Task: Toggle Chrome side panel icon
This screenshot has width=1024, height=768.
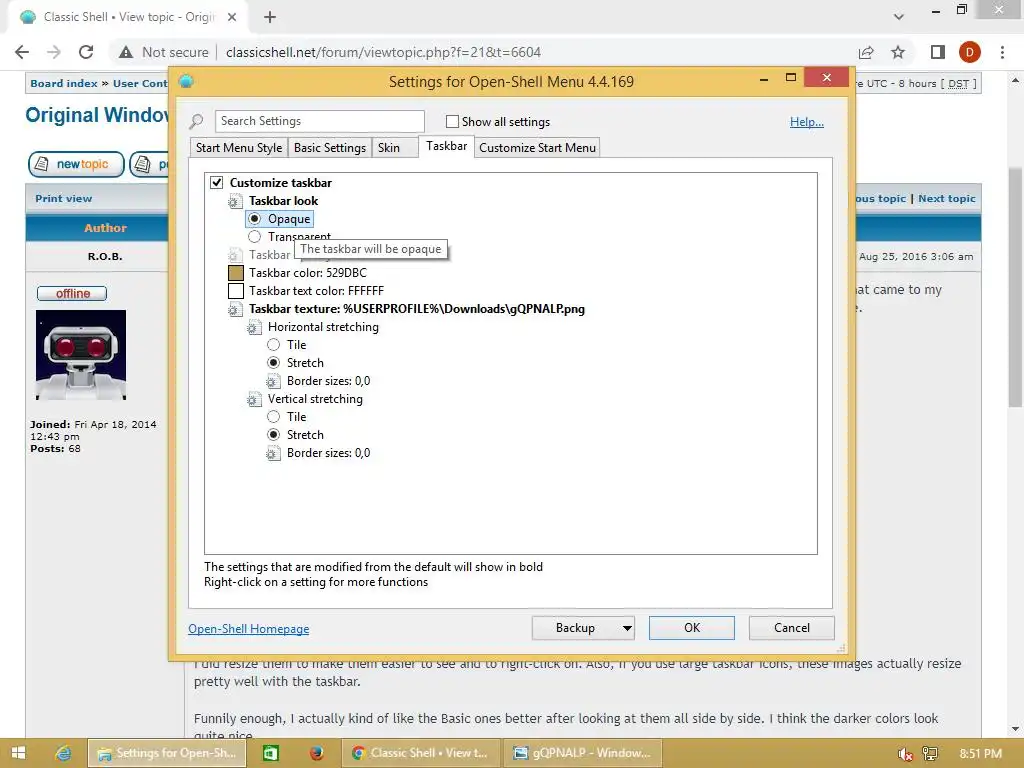Action: tap(938, 52)
